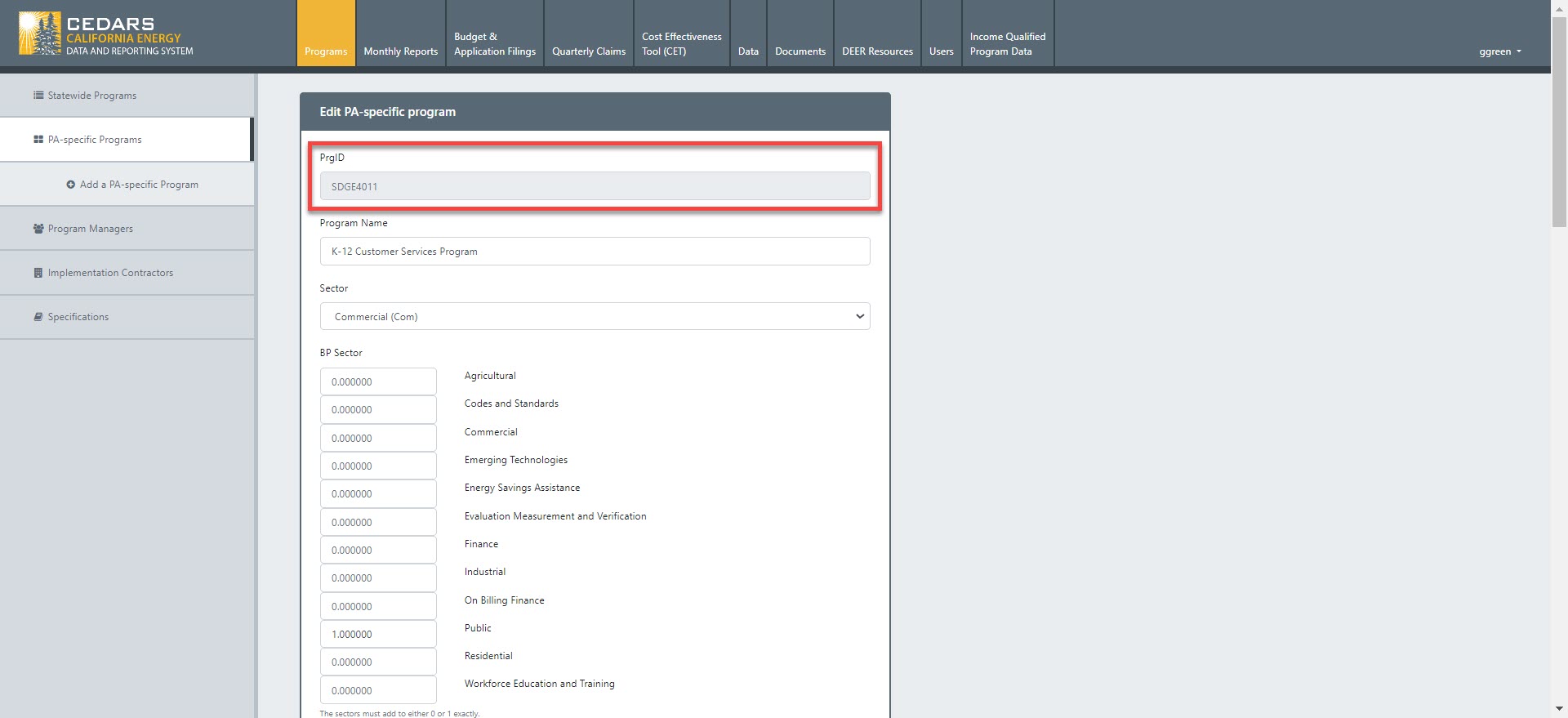Expand the ggreen user menu

click(x=1499, y=51)
